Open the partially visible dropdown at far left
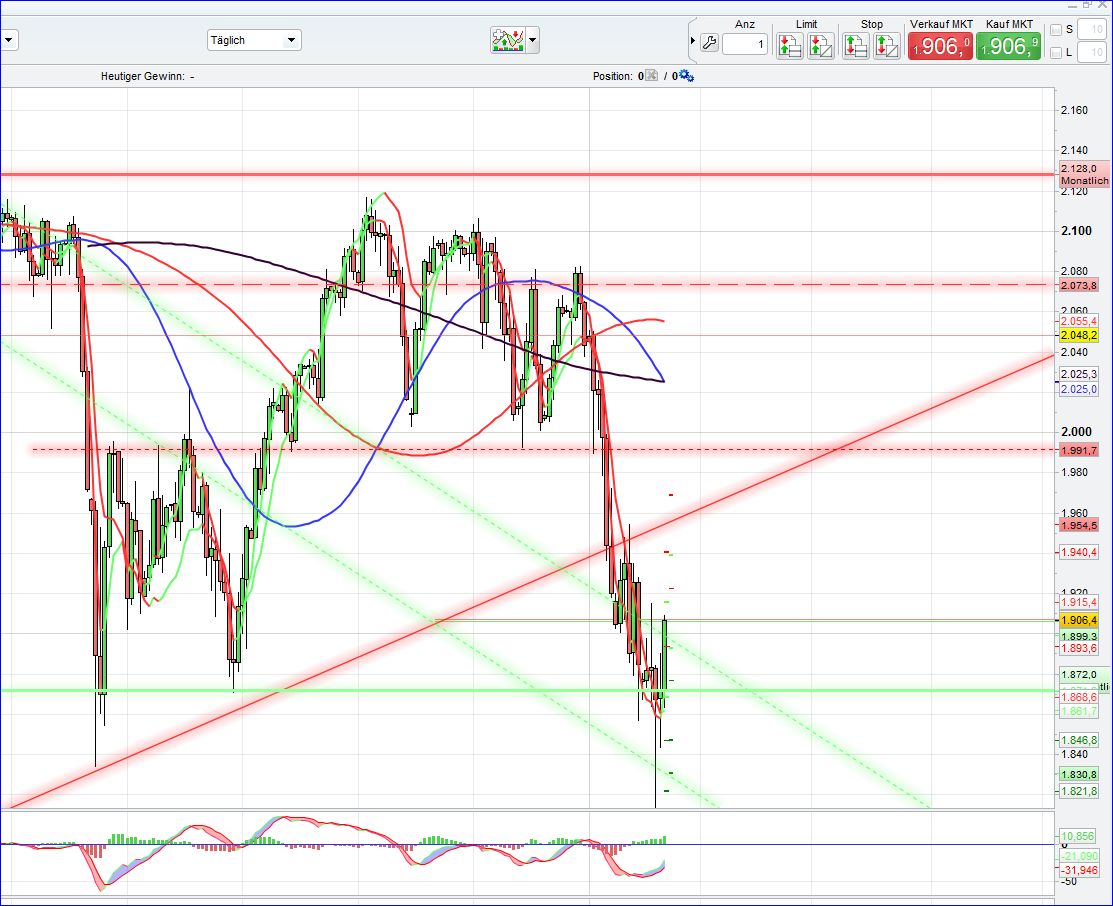 point(9,40)
